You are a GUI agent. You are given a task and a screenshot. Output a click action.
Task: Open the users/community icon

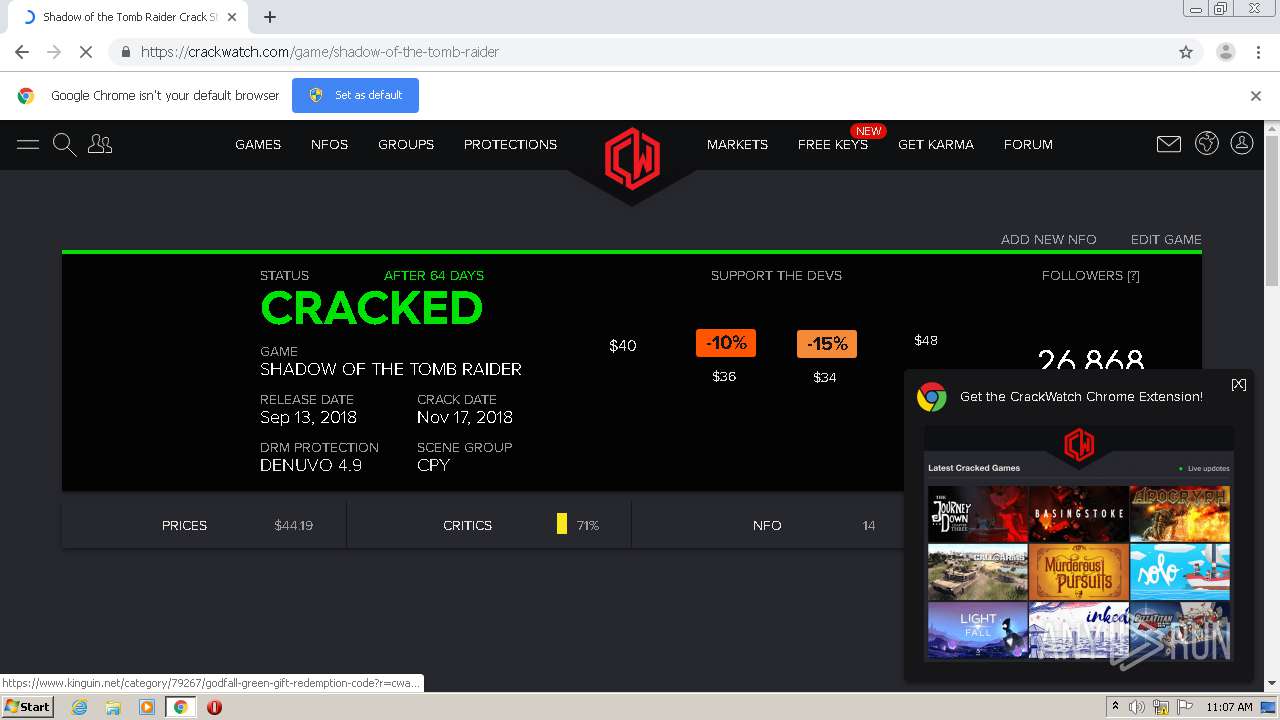click(100, 145)
